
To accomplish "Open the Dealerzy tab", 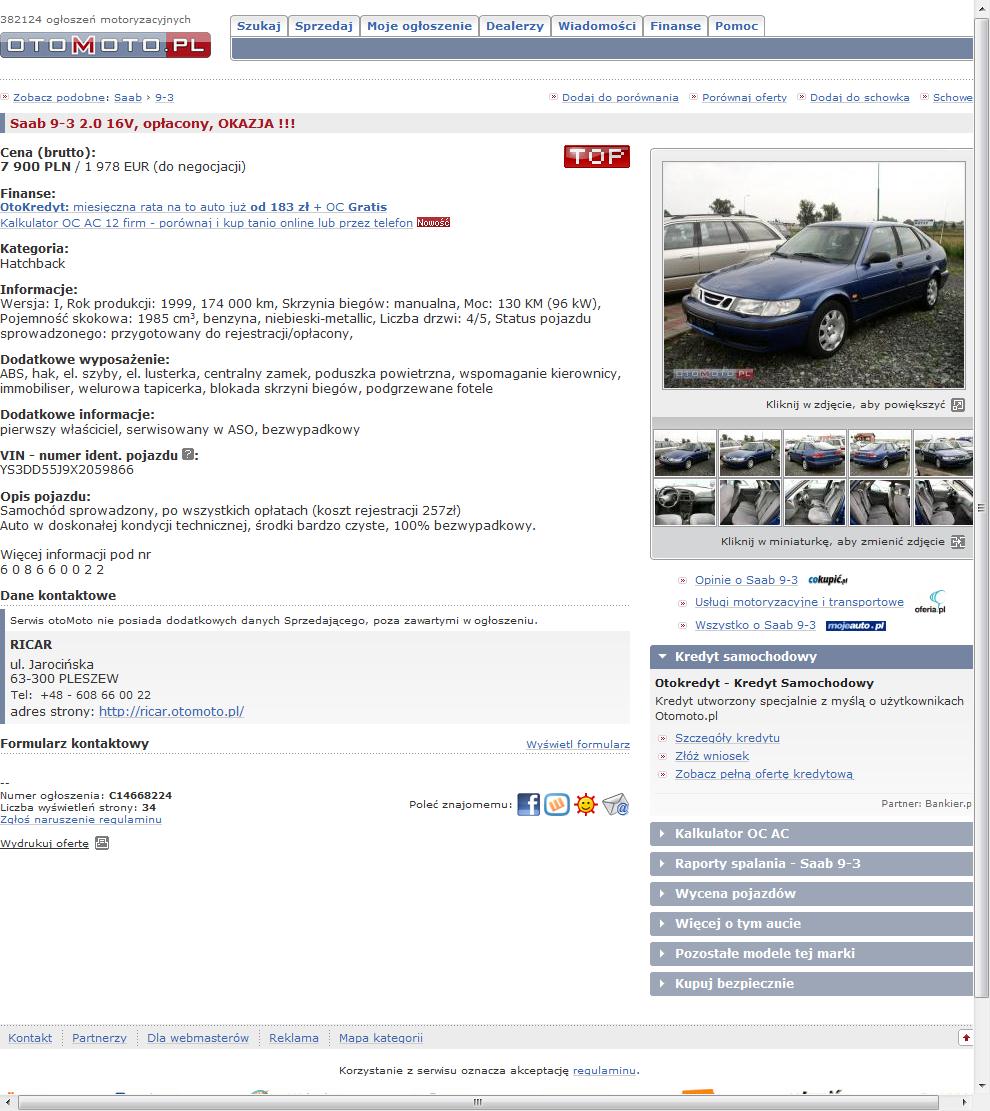I will tap(515, 26).
